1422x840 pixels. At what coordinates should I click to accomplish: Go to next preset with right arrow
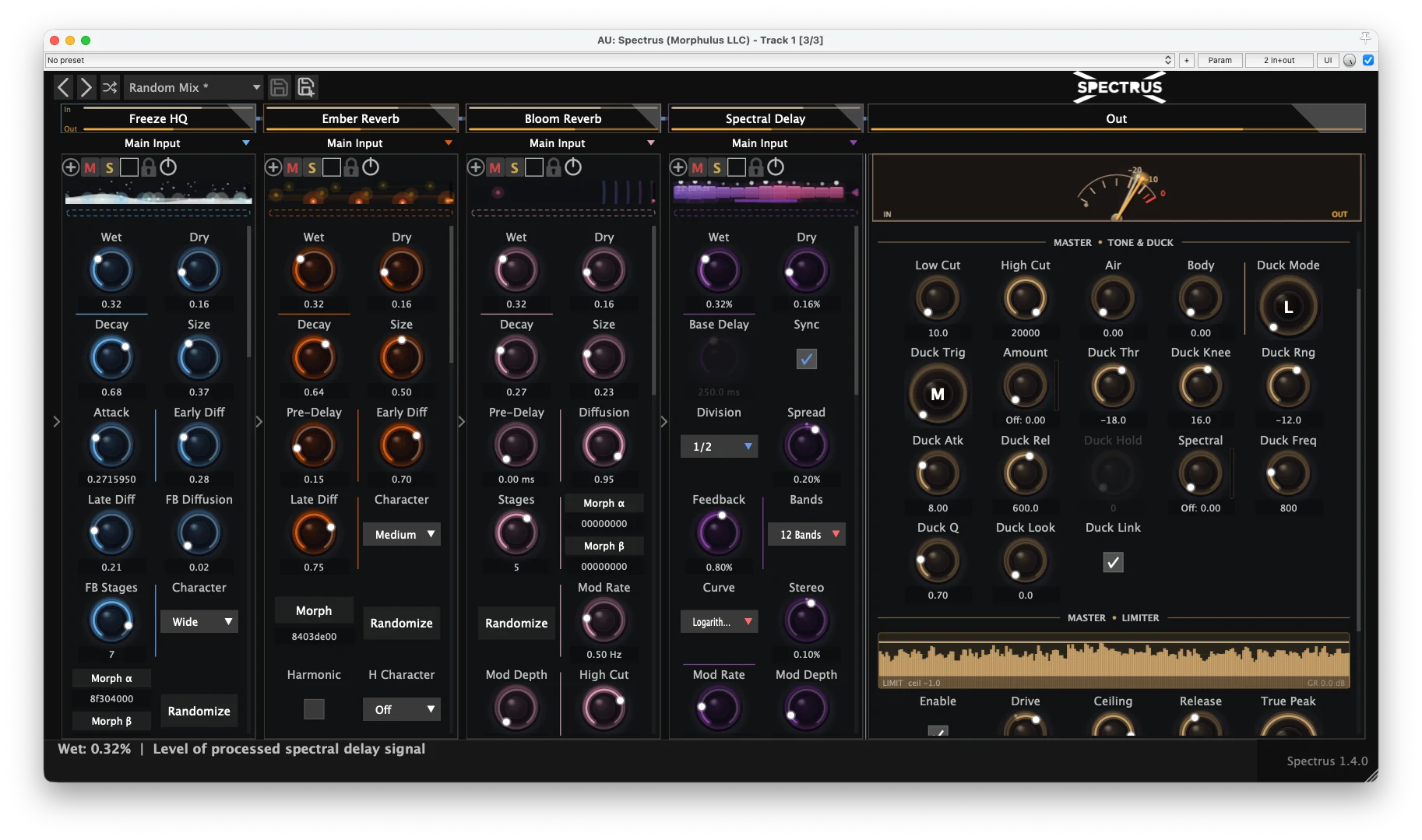(86, 87)
